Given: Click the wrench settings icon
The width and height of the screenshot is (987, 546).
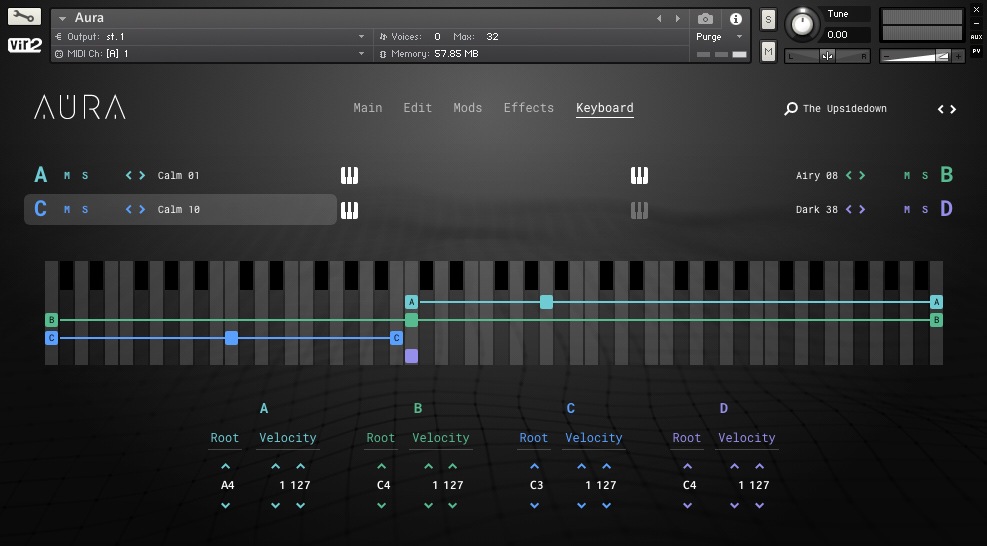Looking at the screenshot, I should click(x=24, y=17).
